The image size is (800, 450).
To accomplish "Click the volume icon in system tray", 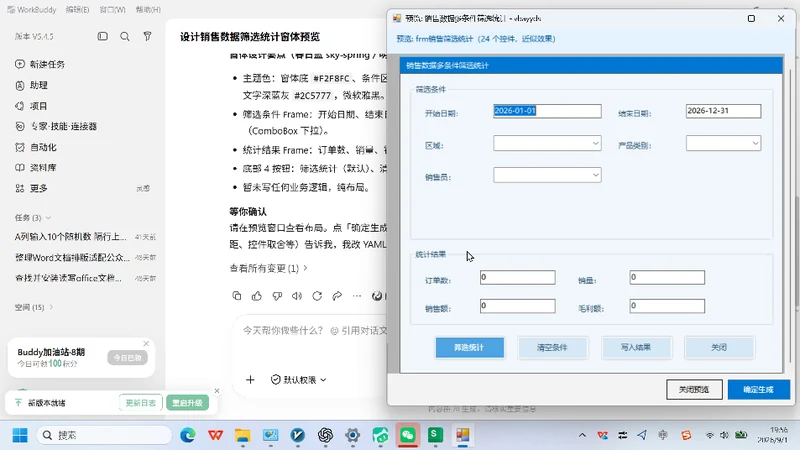I will [x=724, y=435].
